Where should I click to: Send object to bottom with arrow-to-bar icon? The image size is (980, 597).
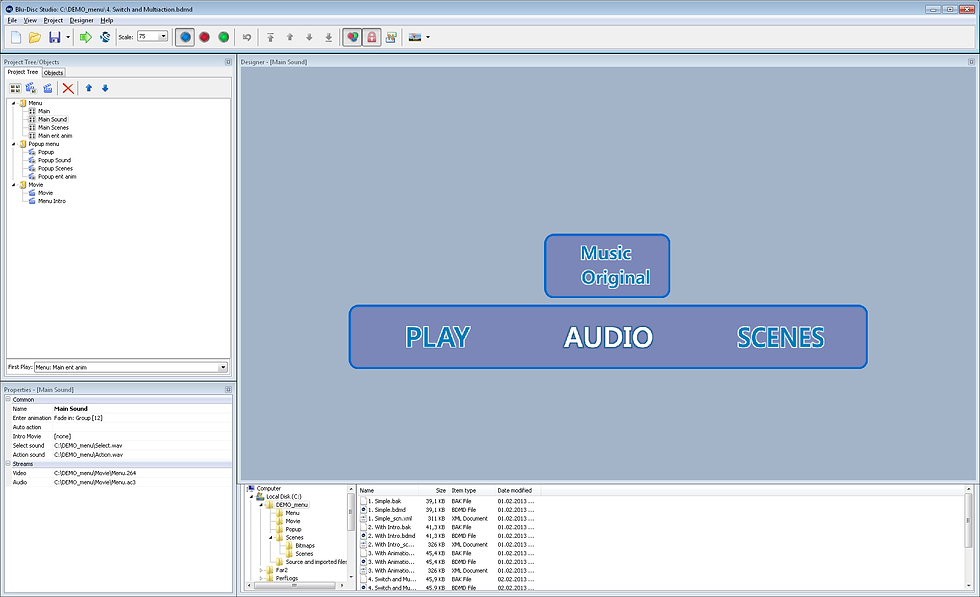329,38
